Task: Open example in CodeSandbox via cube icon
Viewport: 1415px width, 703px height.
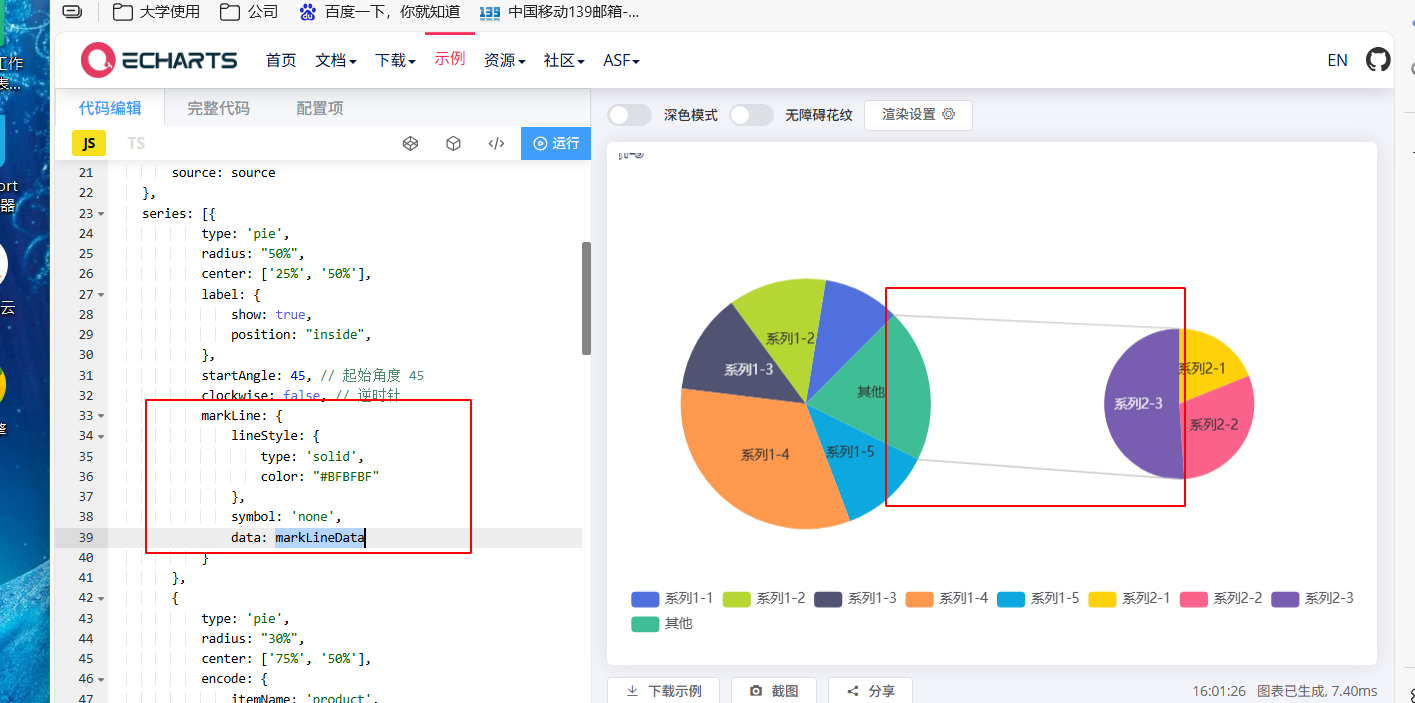Action: (453, 143)
